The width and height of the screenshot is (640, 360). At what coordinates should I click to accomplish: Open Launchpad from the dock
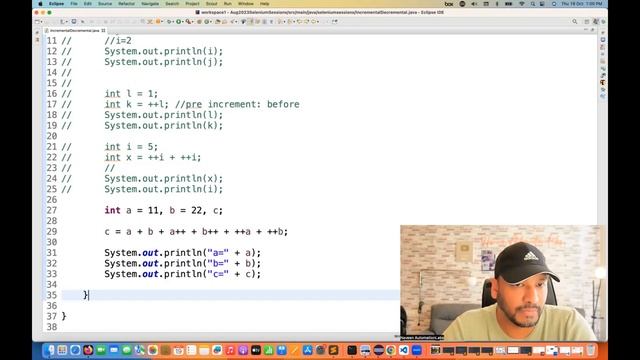[x=62, y=350]
